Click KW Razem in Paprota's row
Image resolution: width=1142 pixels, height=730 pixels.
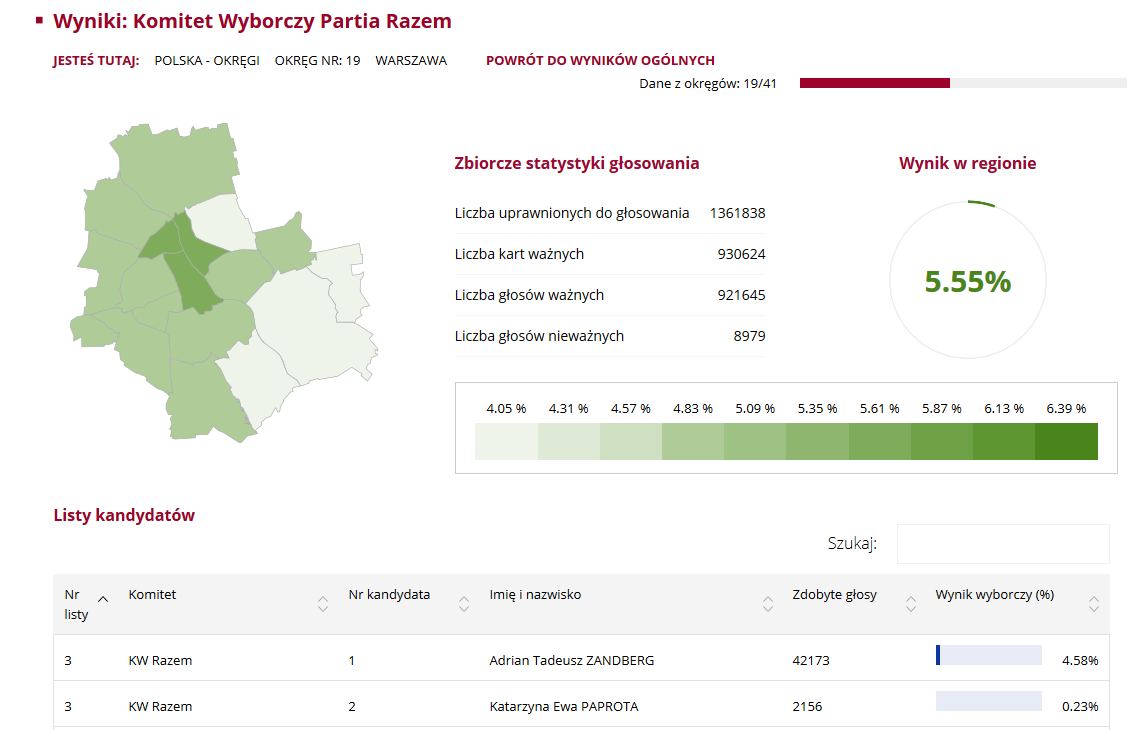click(x=160, y=706)
